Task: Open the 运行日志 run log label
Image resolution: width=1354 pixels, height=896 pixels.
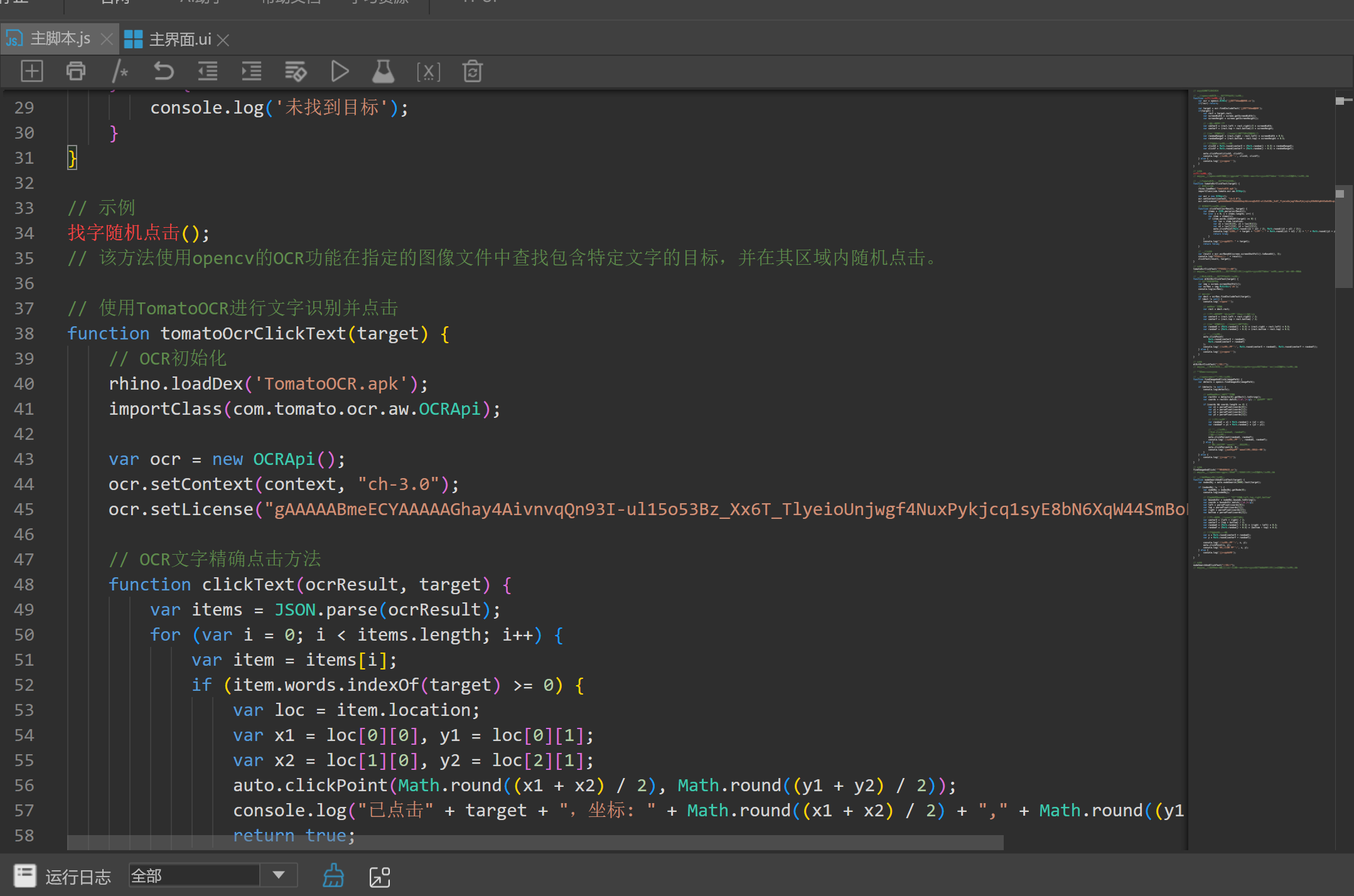Action: tap(78, 877)
